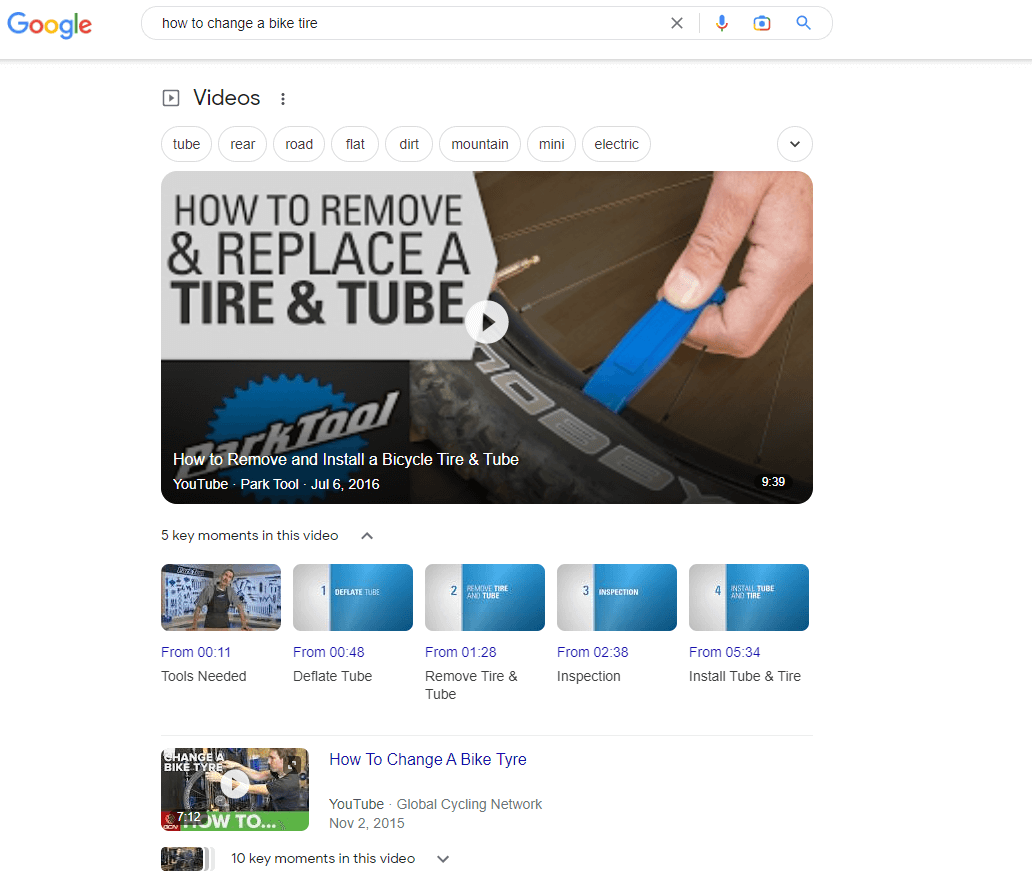
Task: Clear the search query with X icon
Action: (677, 24)
